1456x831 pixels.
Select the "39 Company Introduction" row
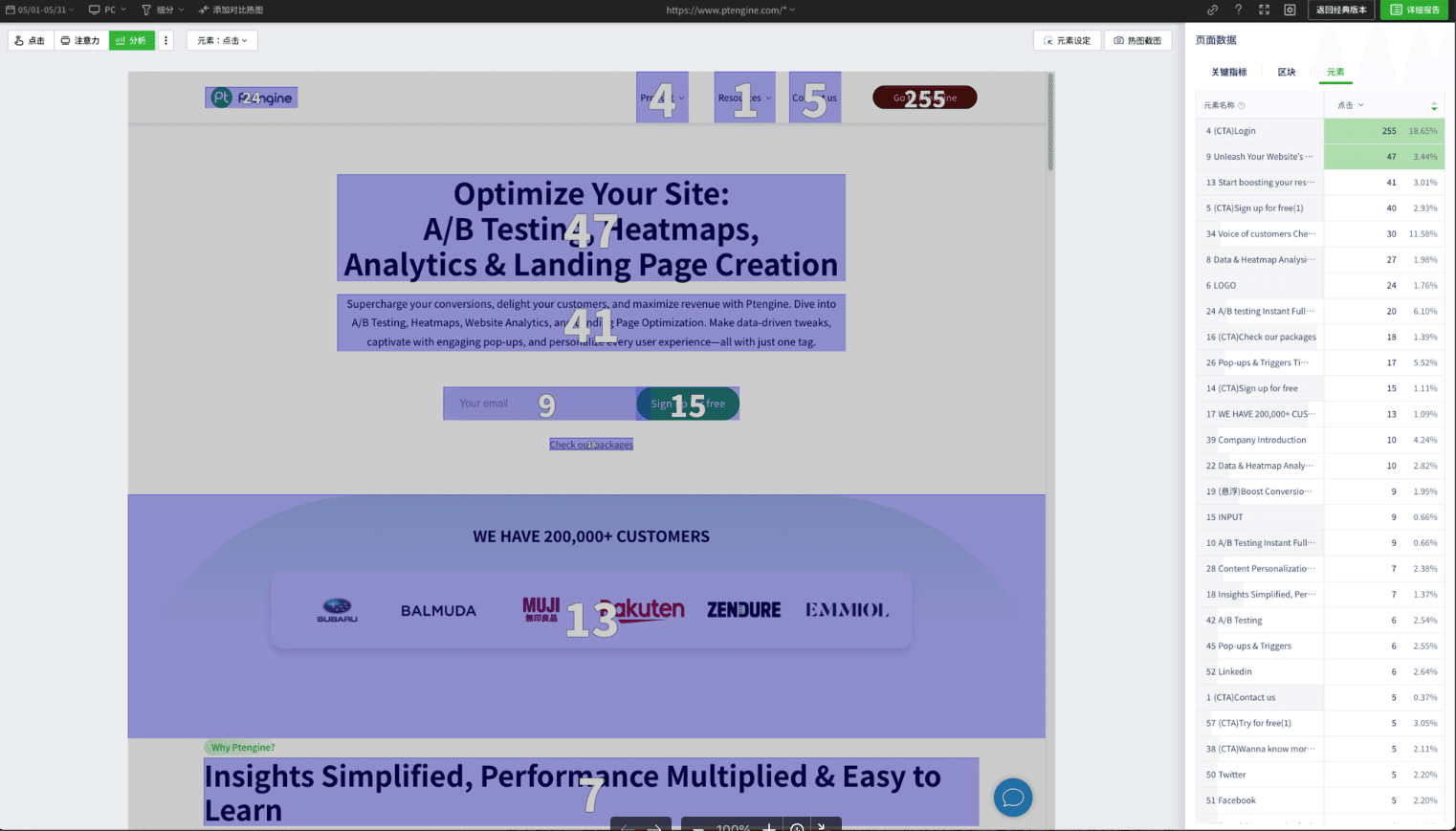(x=1320, y=441)
